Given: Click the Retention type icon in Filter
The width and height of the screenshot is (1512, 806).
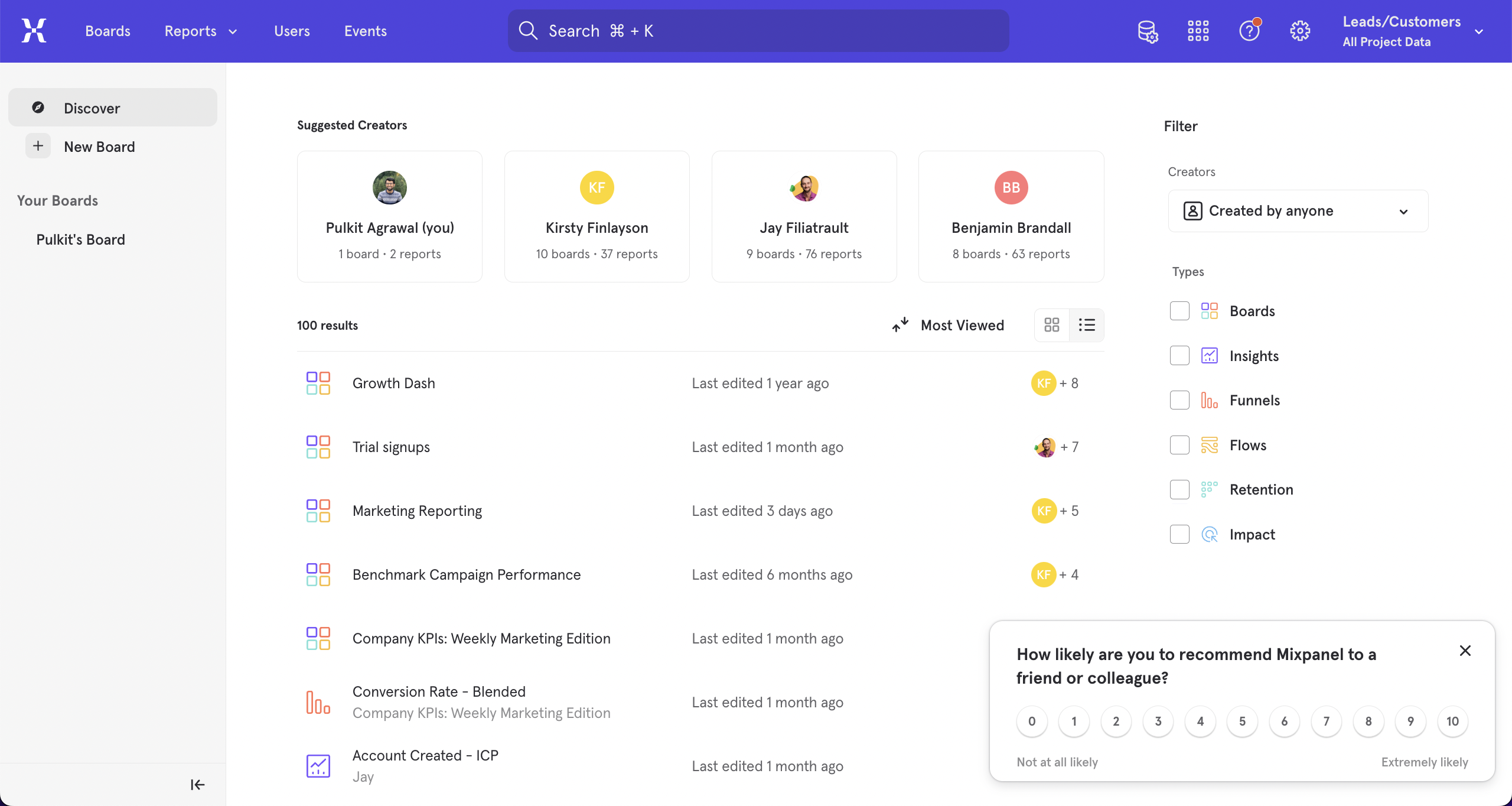Looking at the screenshot, I should [1210, 489].
